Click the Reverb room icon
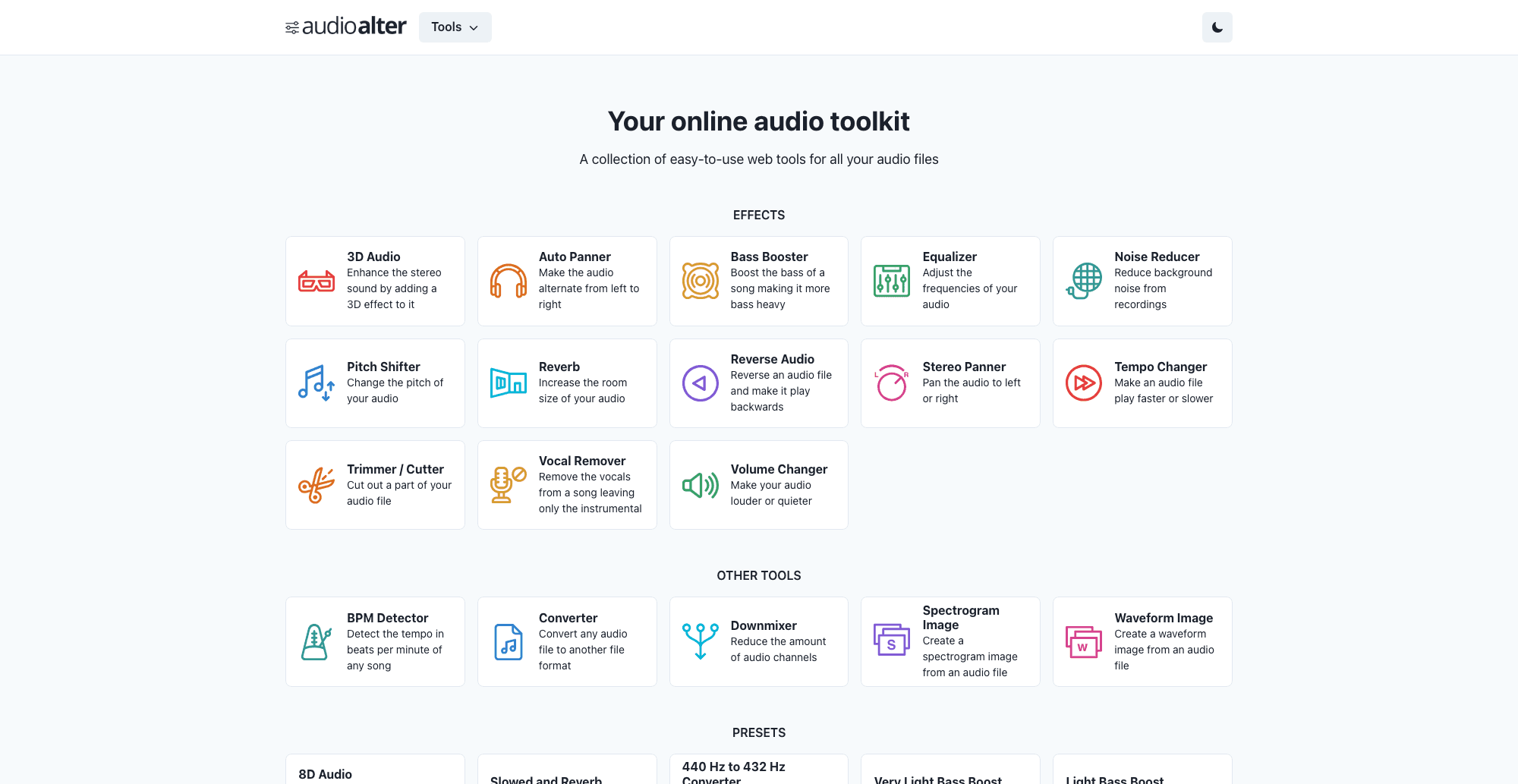The width and height of the screenshot is (1518, 784). 509,383
